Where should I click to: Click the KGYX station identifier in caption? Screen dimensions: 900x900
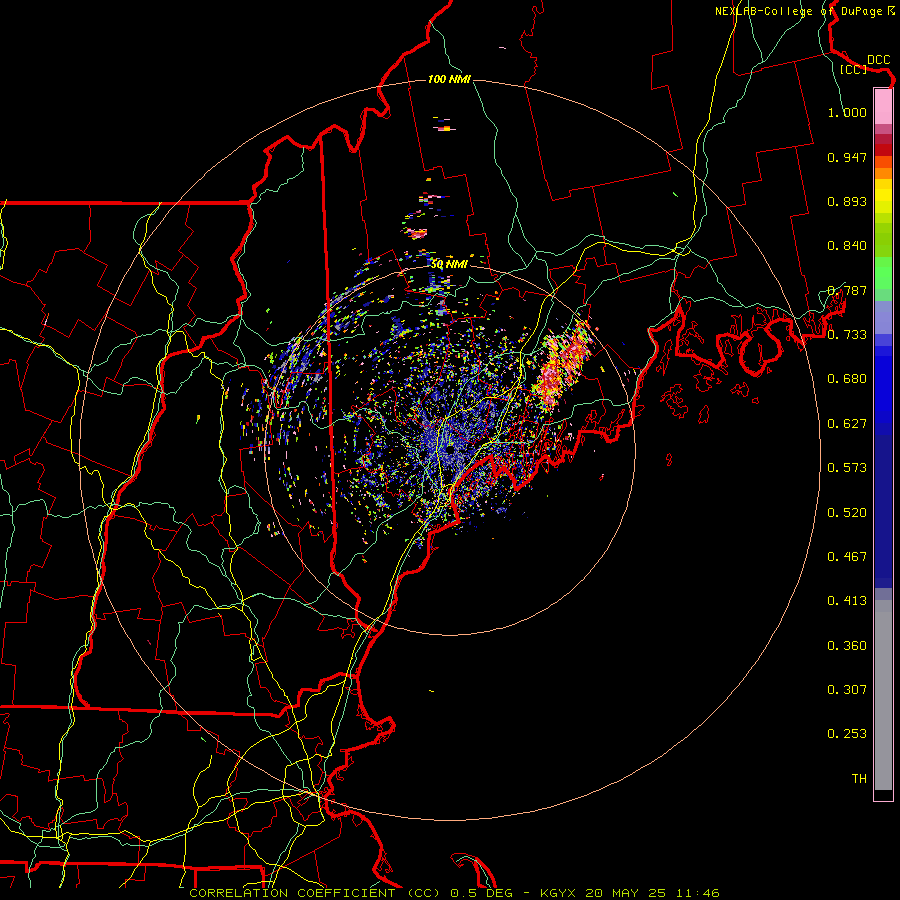tap(557, 893)
